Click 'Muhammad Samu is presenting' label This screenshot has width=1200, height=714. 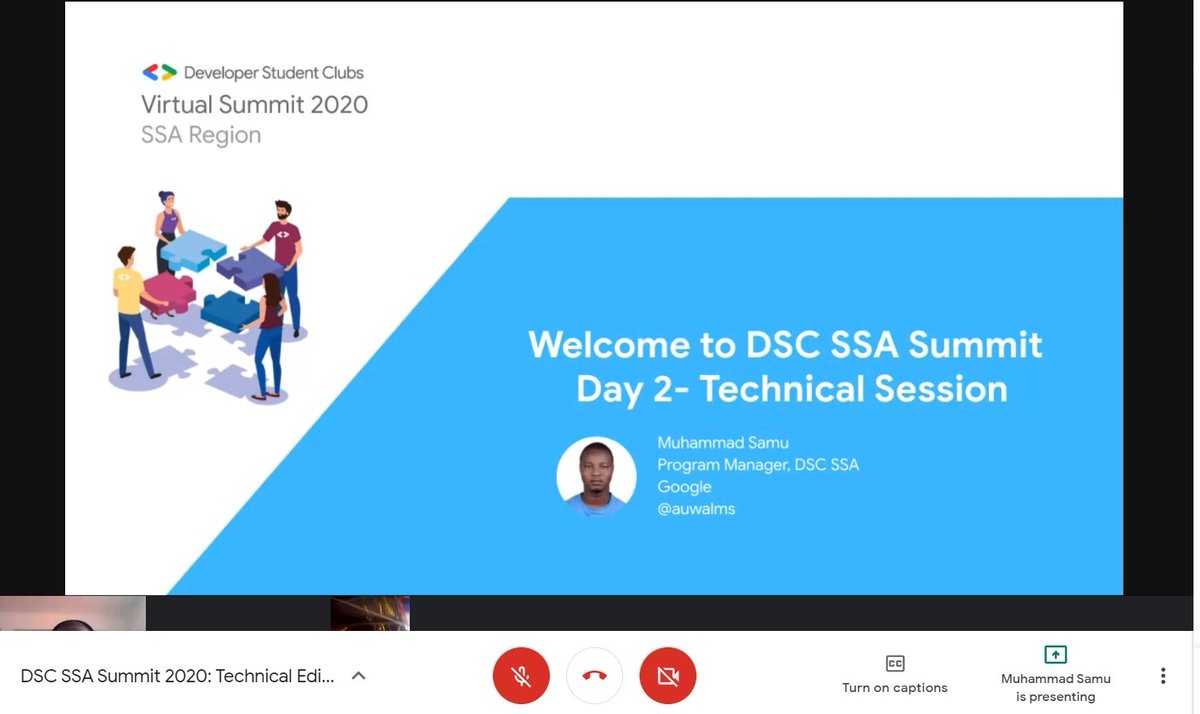[x=1055, y=687]
